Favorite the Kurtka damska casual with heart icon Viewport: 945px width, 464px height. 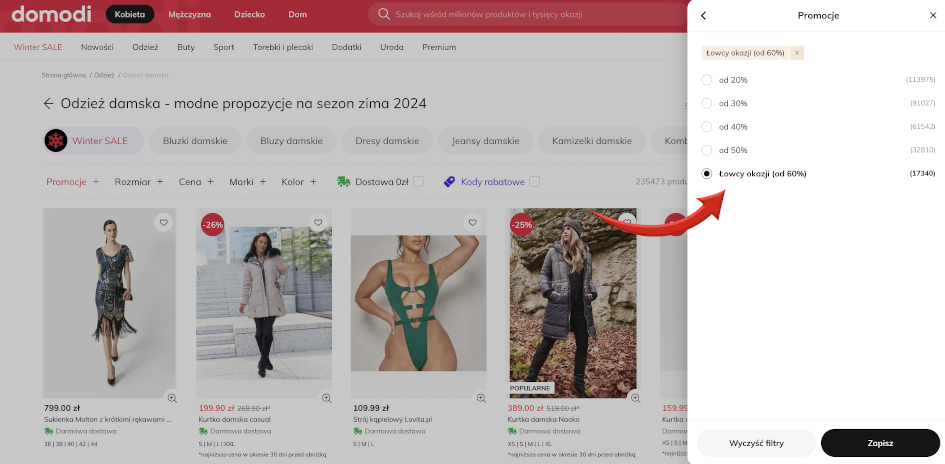tap(318, 222)
